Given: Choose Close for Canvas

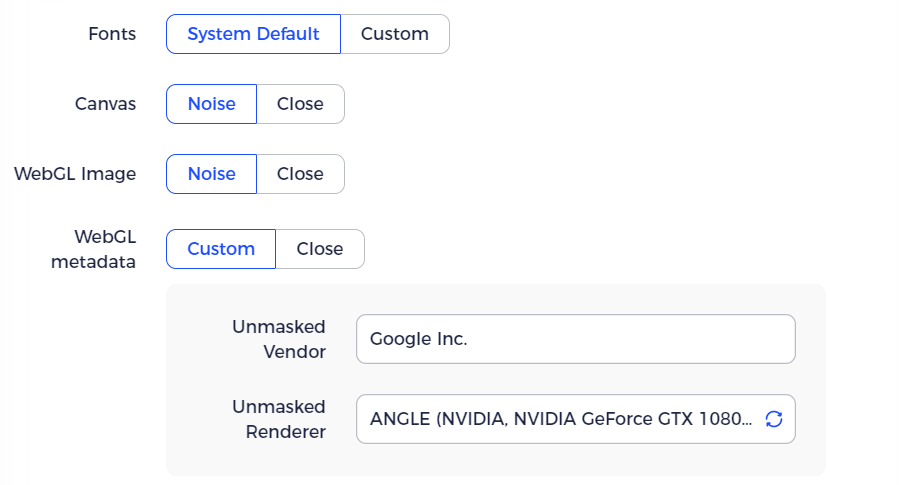Looking at the screenshot, I should (x=300, y=104).
